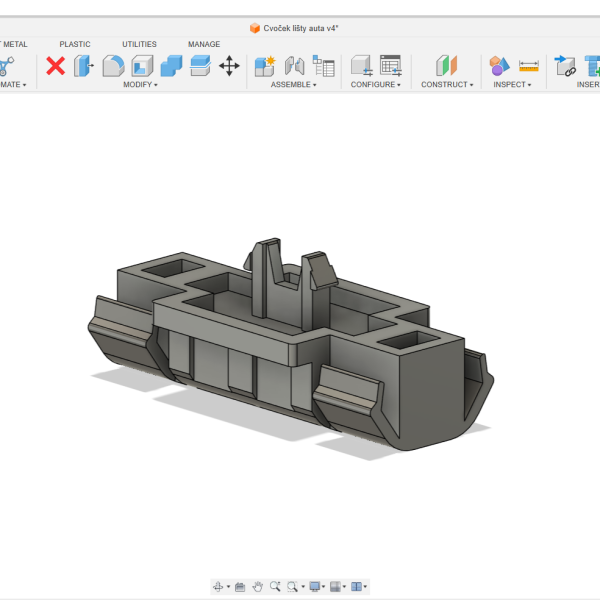This screenshot has height=600, width=600.
Task: Activate the Orbit navigation tool
Action: pyautogui.click(x=218, y=586)
